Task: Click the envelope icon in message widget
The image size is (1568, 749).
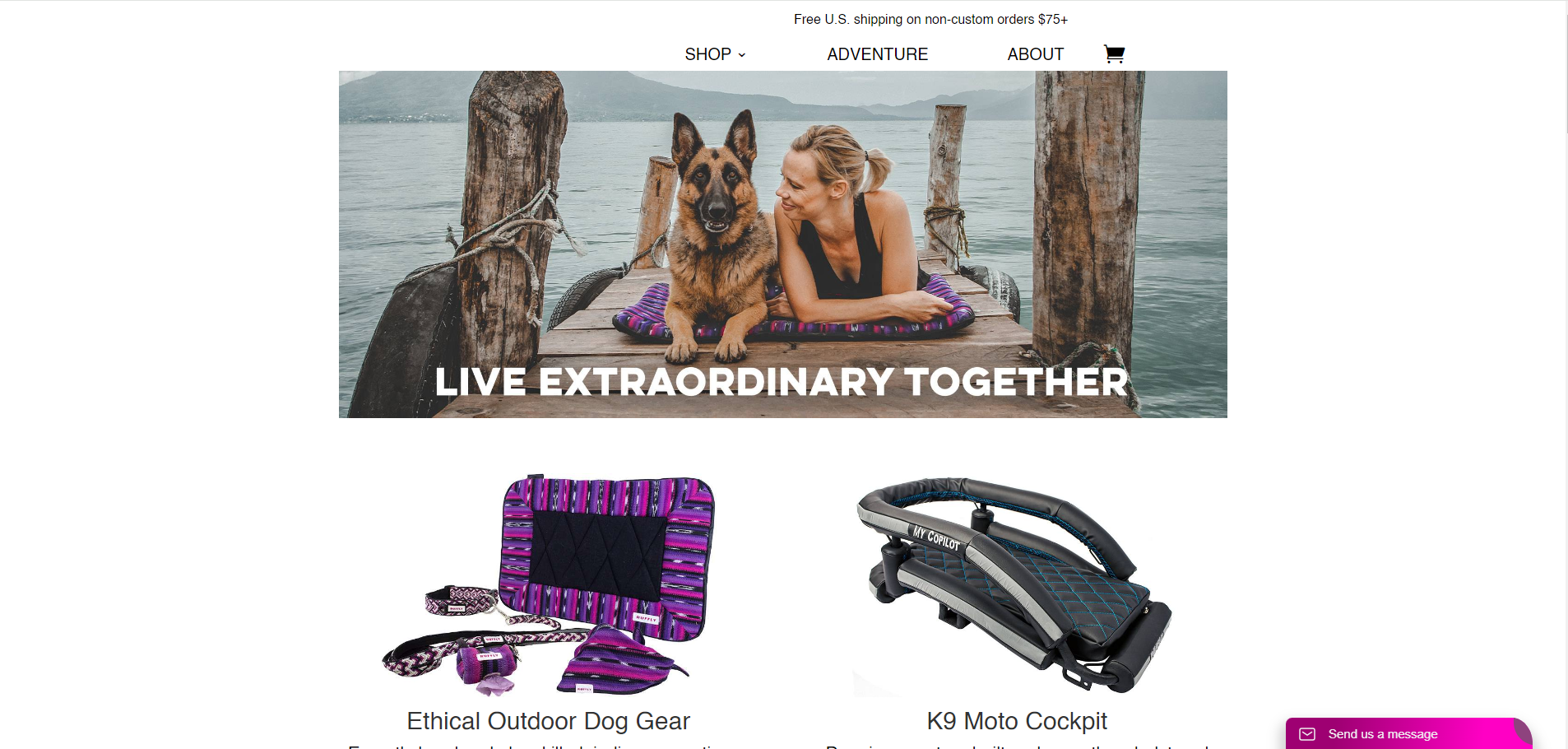Action: [x=1307, y=734]
